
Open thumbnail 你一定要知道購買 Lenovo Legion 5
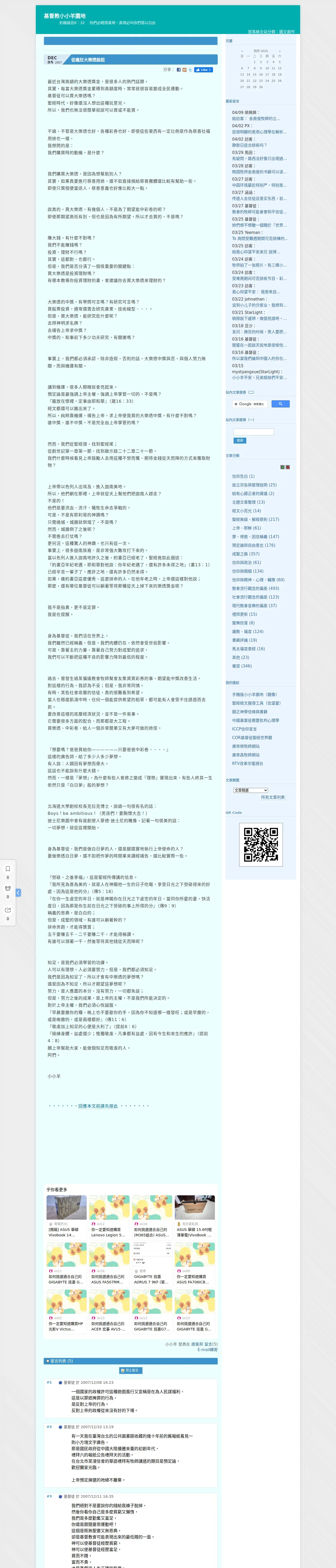coord(109,1217)
